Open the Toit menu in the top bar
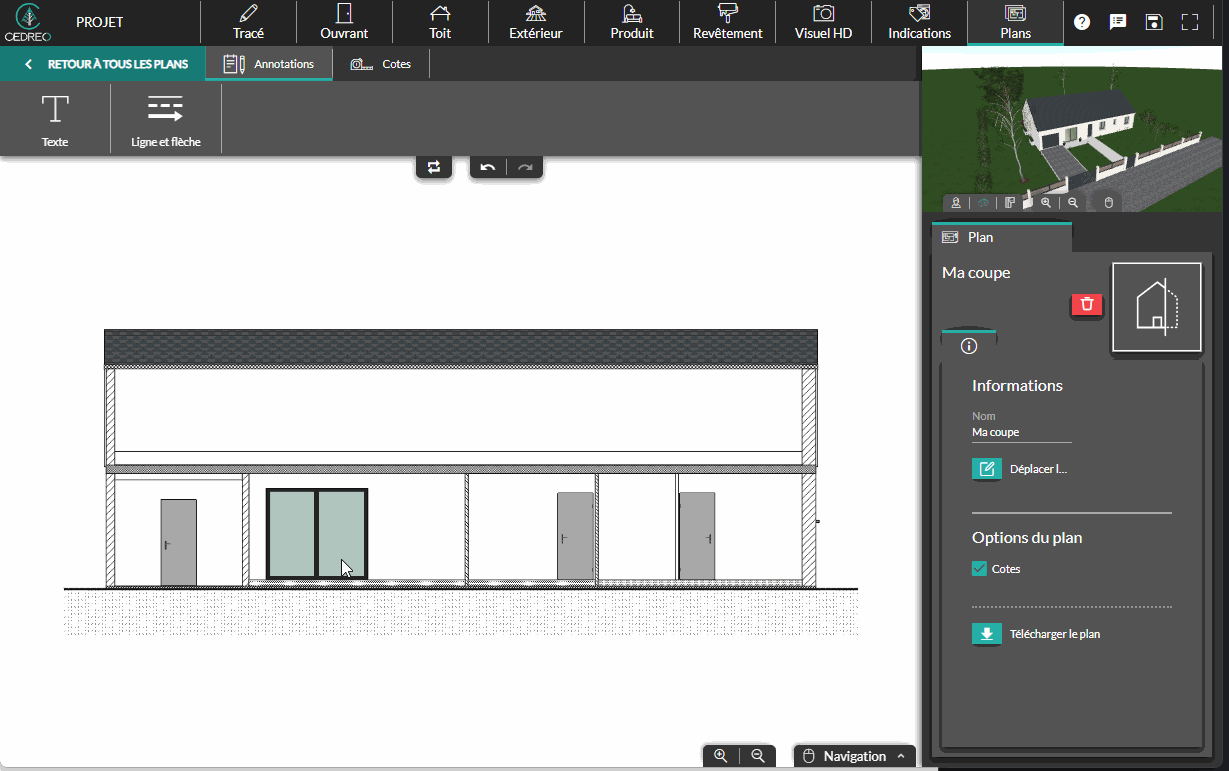 tap(440, 22)
